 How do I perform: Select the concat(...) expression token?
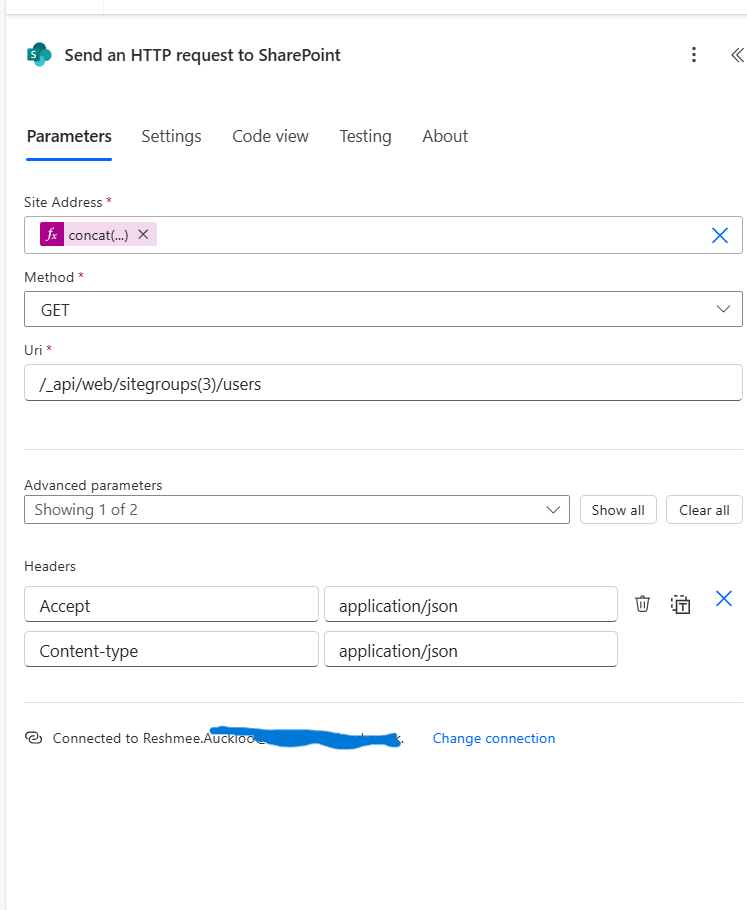click(95, 234)
